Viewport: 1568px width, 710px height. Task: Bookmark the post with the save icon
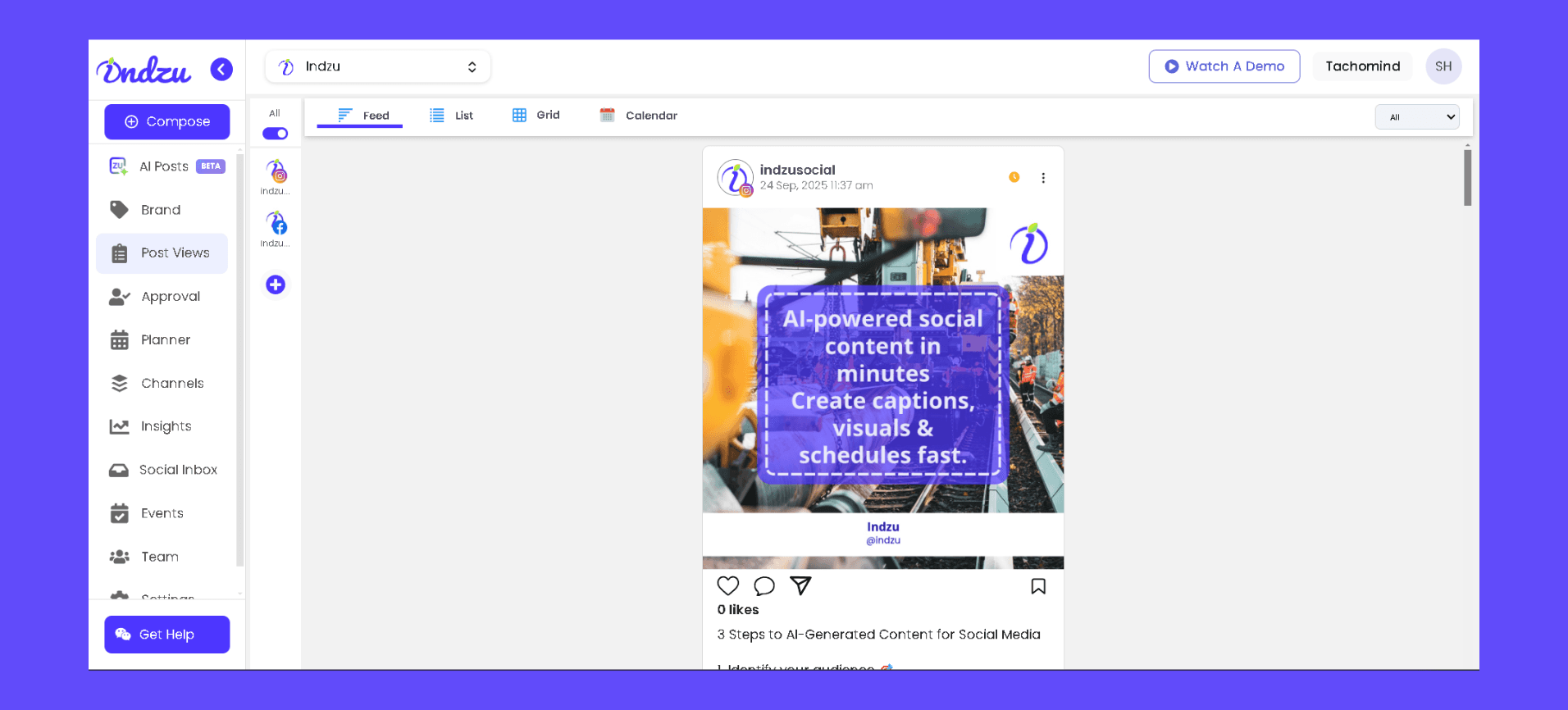[1038, 586]
